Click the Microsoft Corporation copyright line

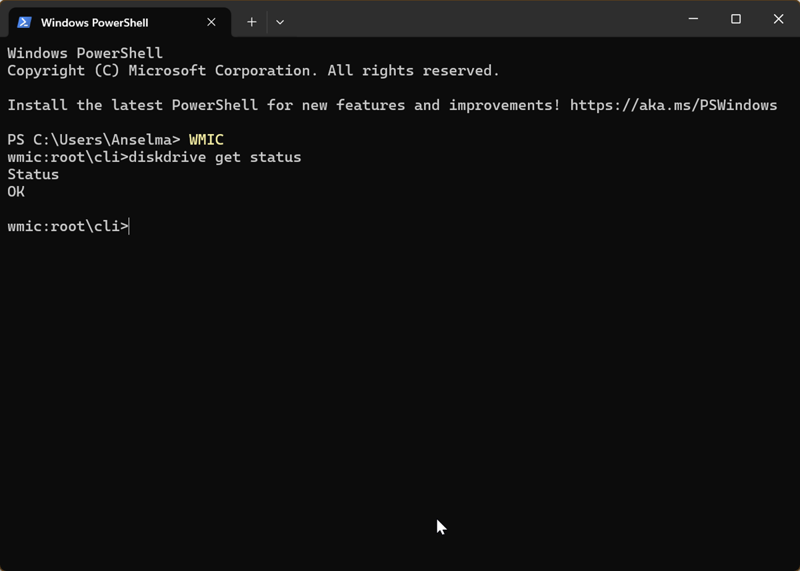(253, 70)
